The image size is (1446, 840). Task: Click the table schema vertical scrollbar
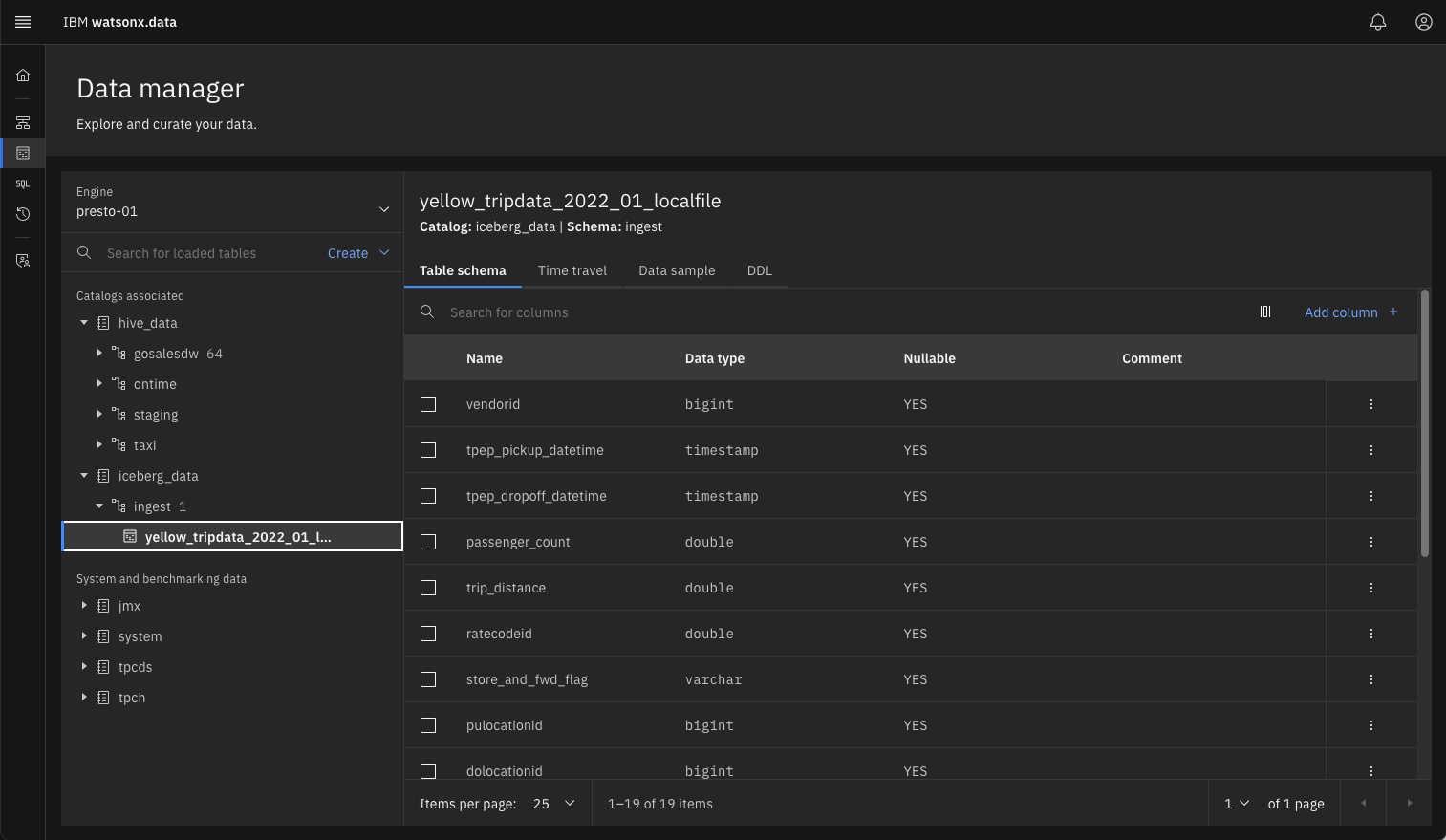click(1425, 423)
